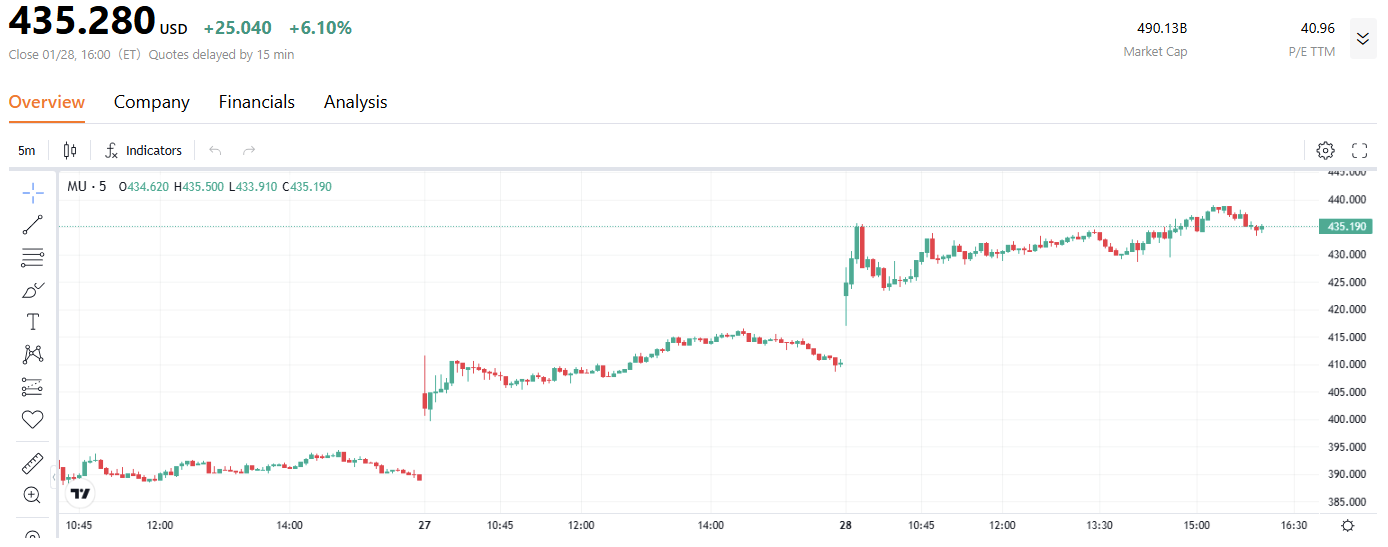1388x547 pixels.
Task: Switch to the Financials tab
Action: tap(257, 102)
